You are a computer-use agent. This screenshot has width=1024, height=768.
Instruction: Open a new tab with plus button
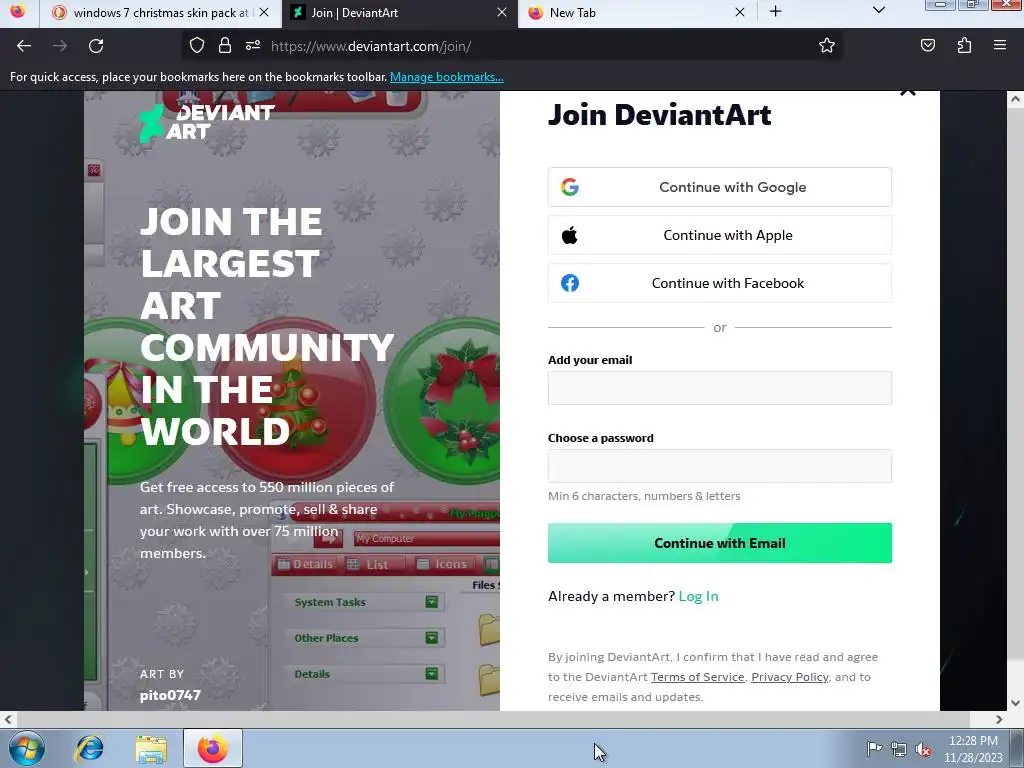tap(775, 12)
